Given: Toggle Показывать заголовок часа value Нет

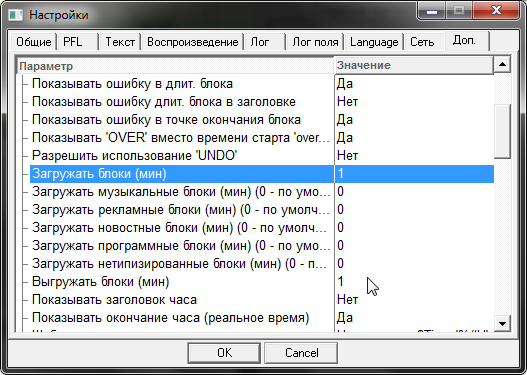Looking at the screenshot, I should [414, 300].
